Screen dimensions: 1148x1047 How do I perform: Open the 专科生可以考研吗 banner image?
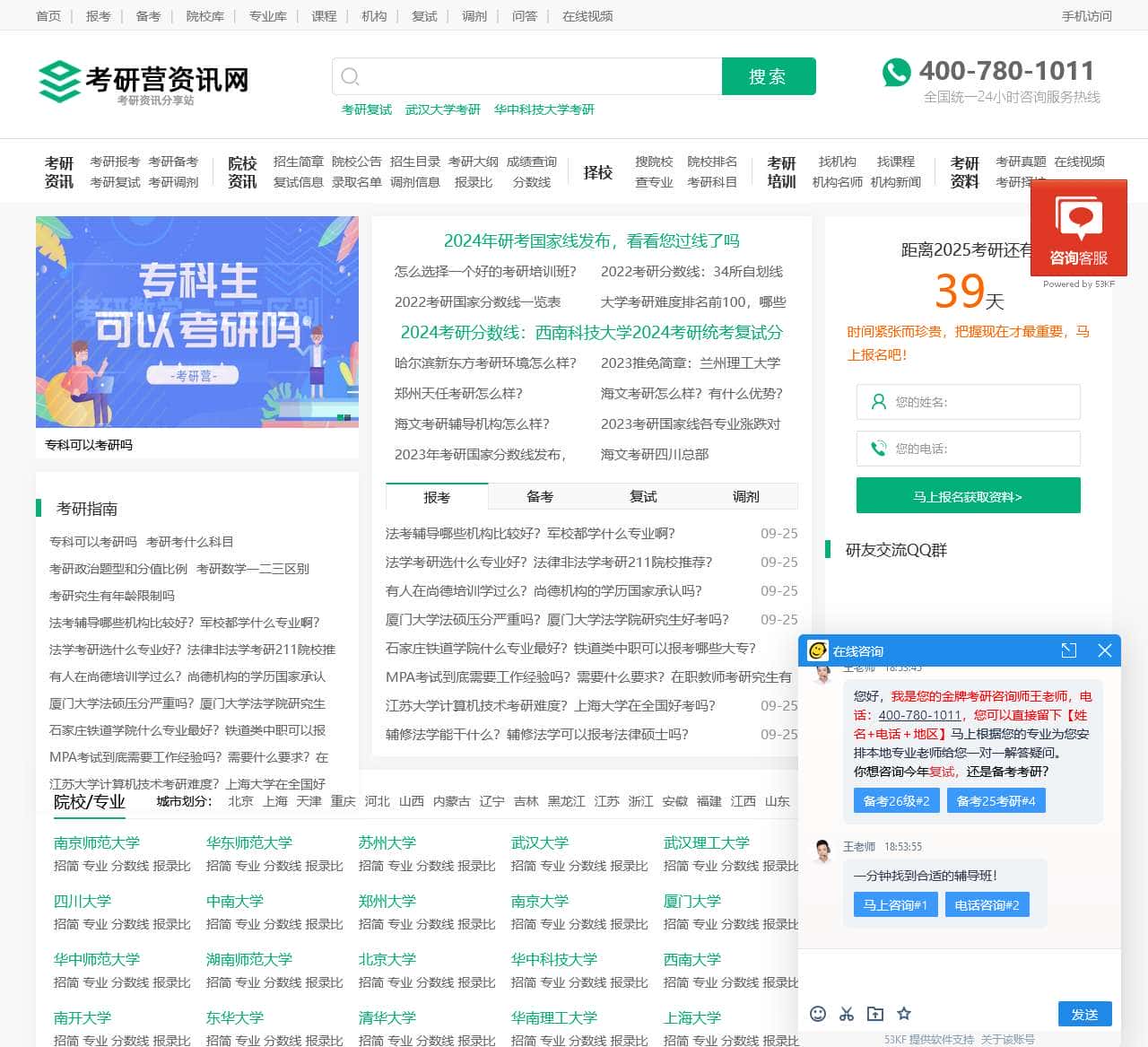click(197, 322)
